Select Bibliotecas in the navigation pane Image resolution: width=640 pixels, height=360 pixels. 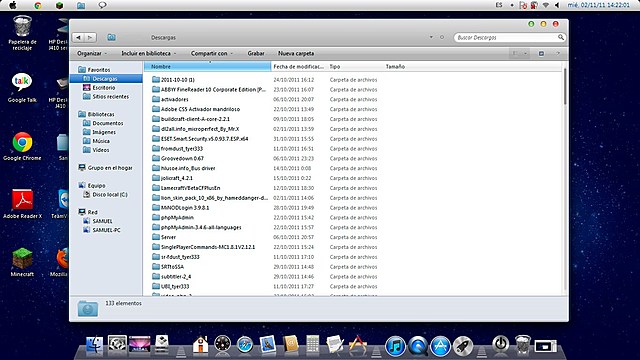click(x=100, y=114)
